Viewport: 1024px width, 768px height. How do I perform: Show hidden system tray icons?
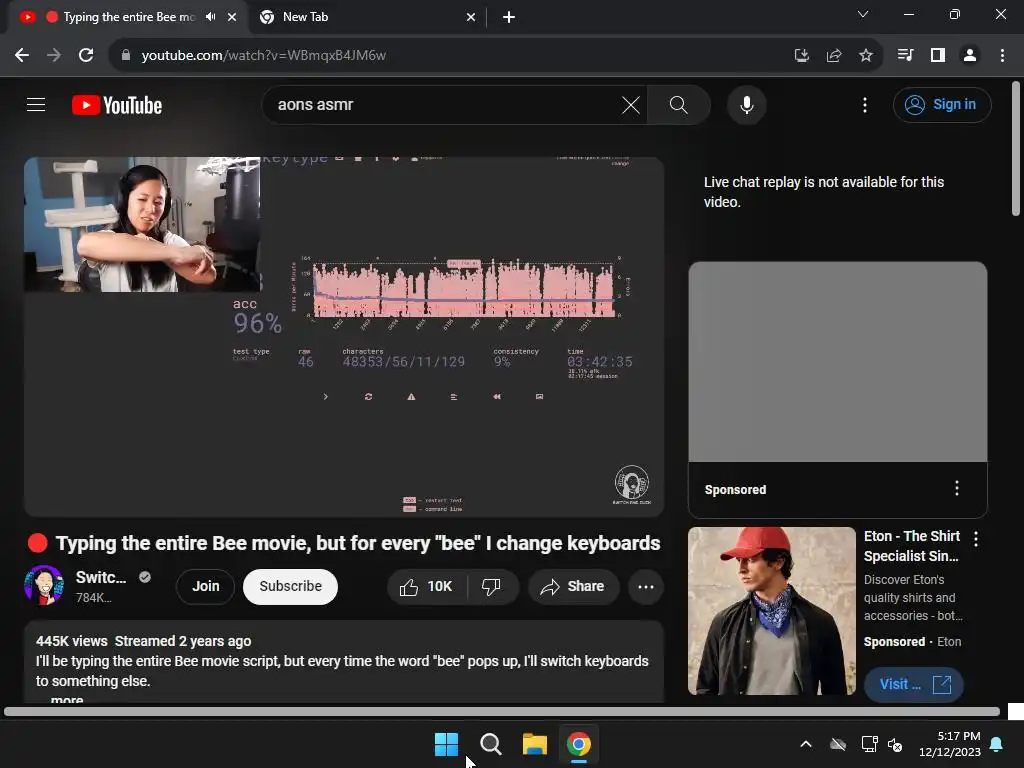(806, 744)
